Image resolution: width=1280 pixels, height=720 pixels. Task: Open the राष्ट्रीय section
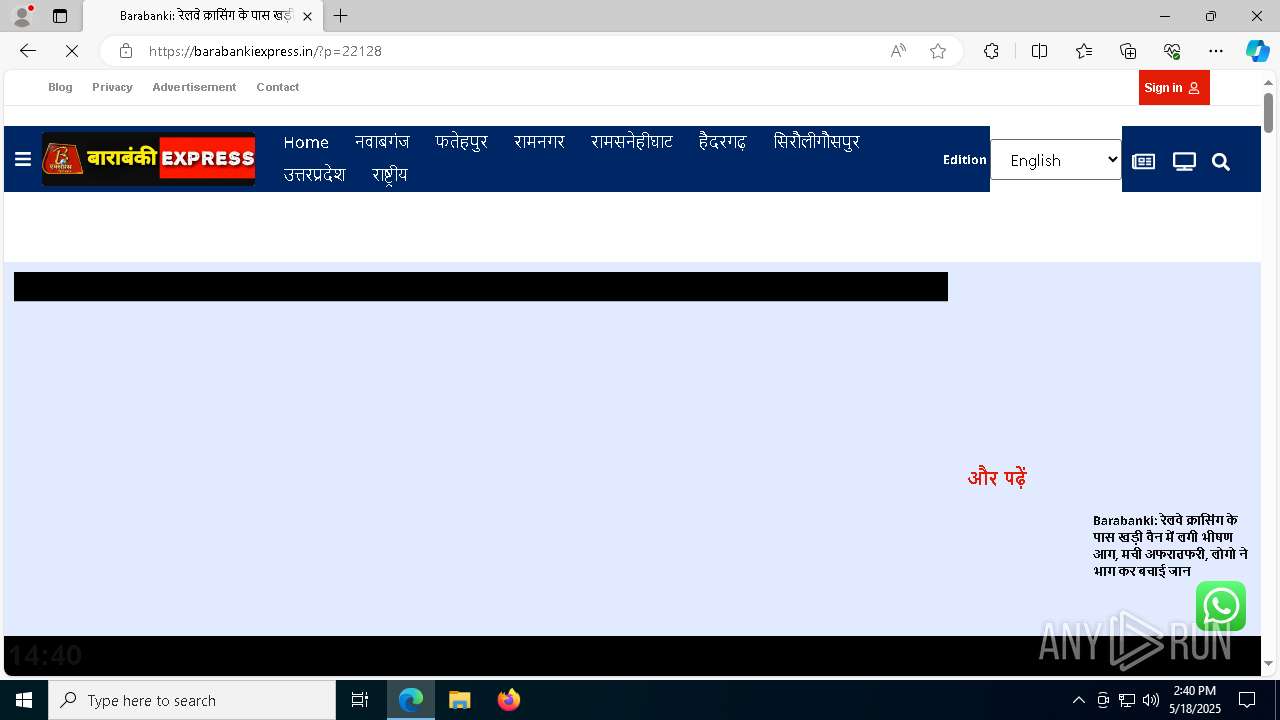390,174
